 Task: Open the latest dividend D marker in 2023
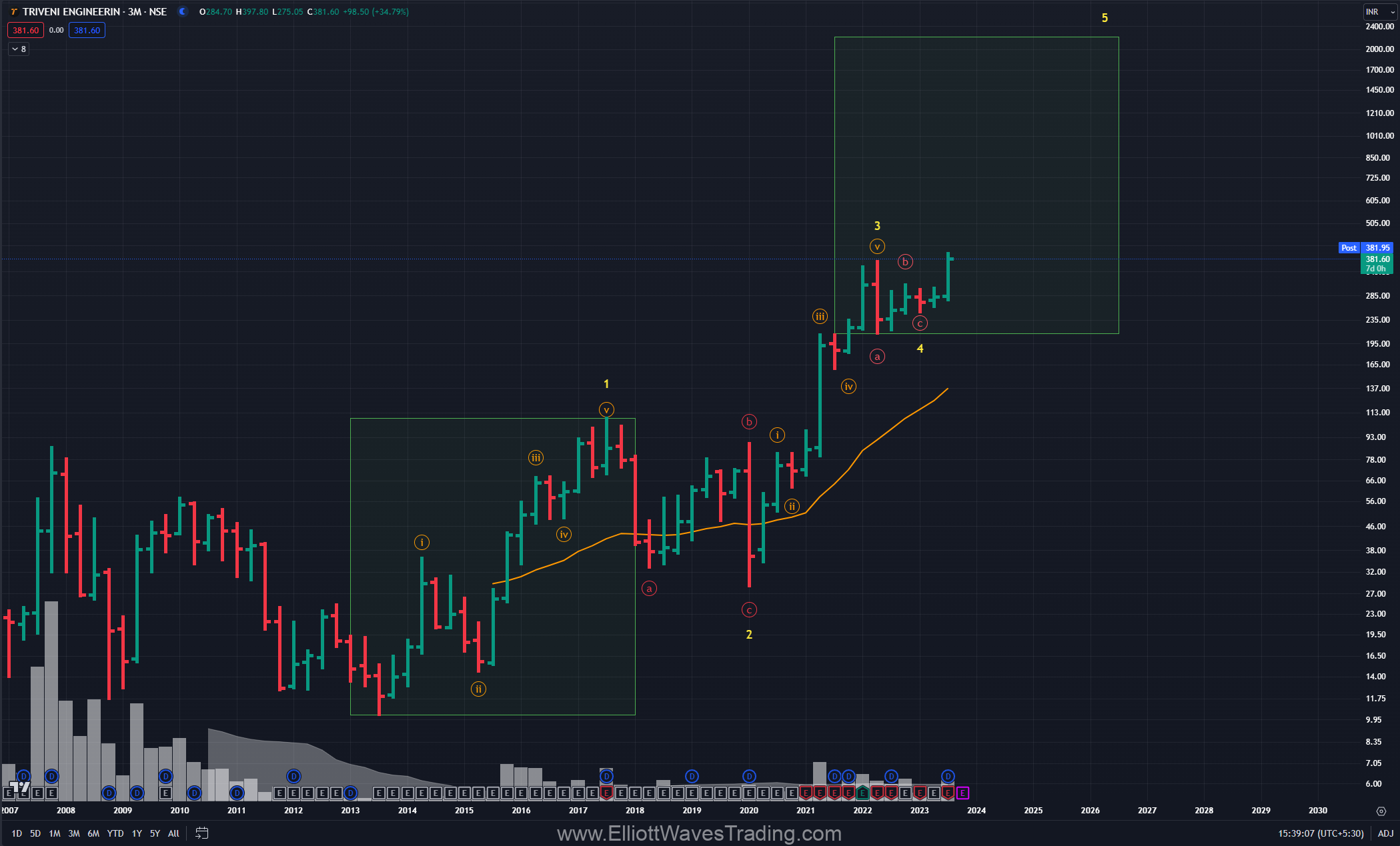click(948, 776)
